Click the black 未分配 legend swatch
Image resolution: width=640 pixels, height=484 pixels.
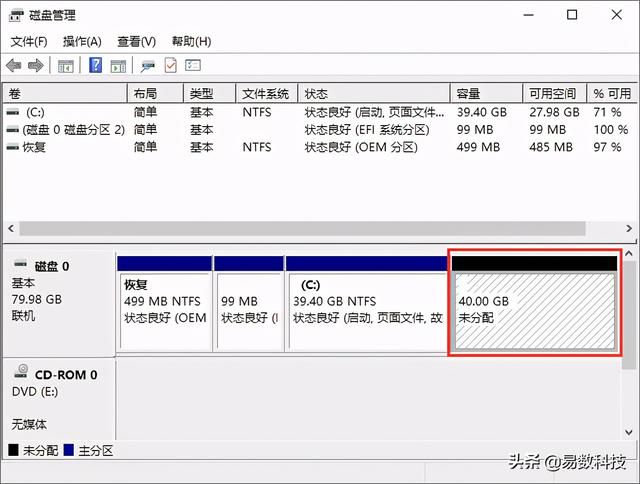[13, 450]
